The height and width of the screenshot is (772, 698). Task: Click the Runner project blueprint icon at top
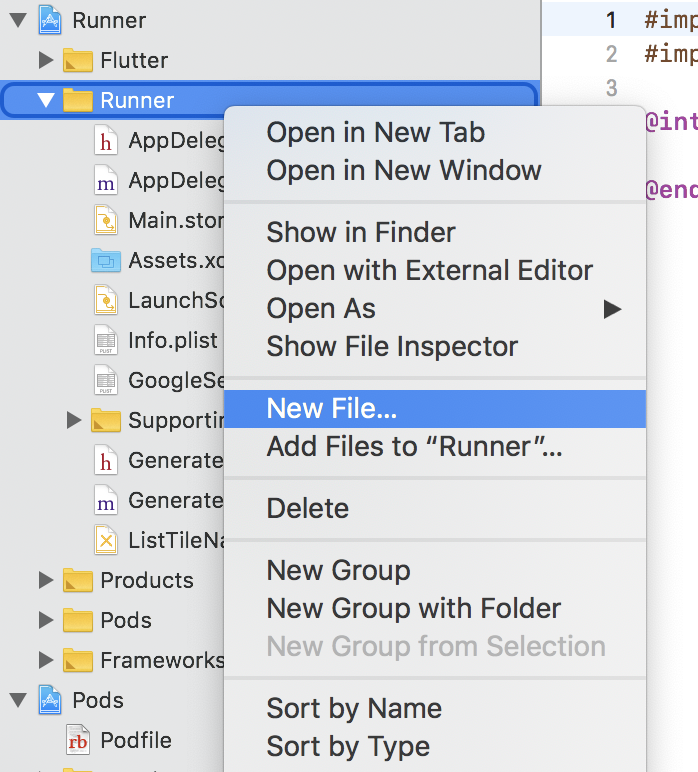tap(49, 20)
